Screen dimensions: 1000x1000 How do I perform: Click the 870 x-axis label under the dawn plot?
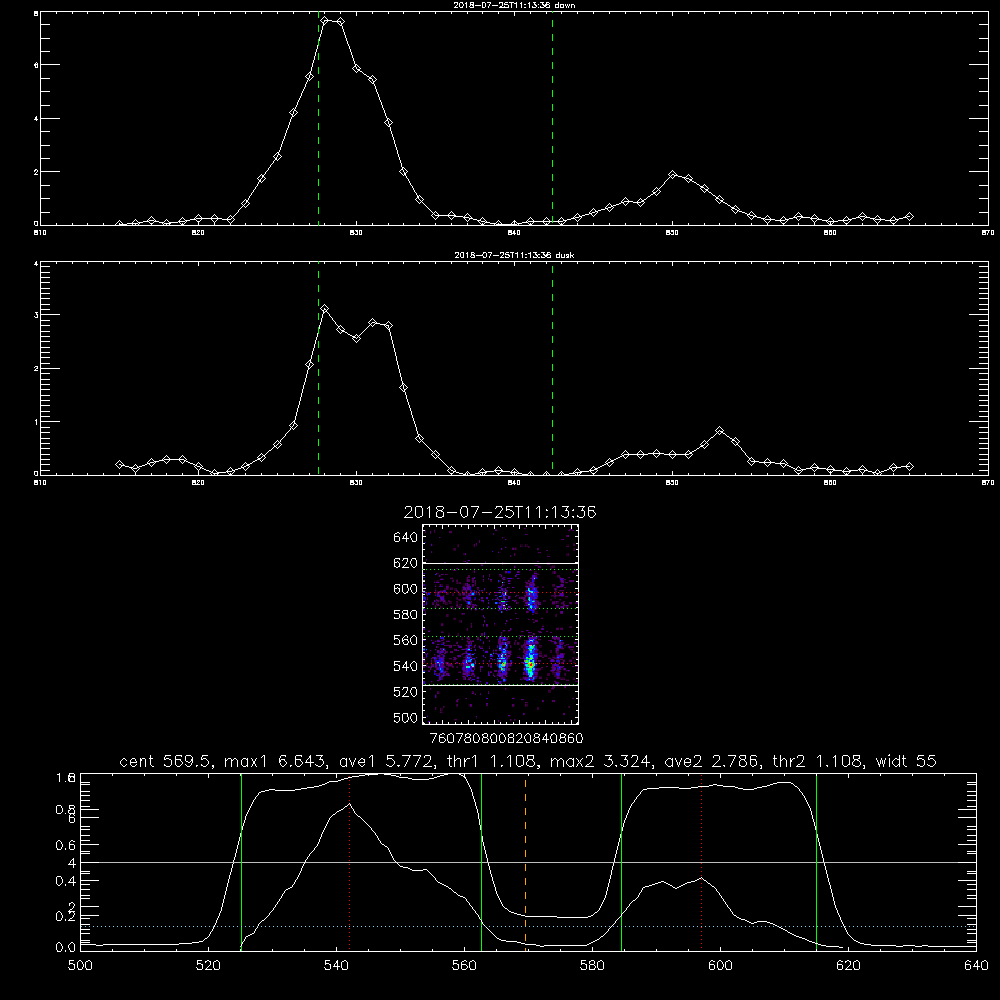pyautogui.click(x=988, y=233)
